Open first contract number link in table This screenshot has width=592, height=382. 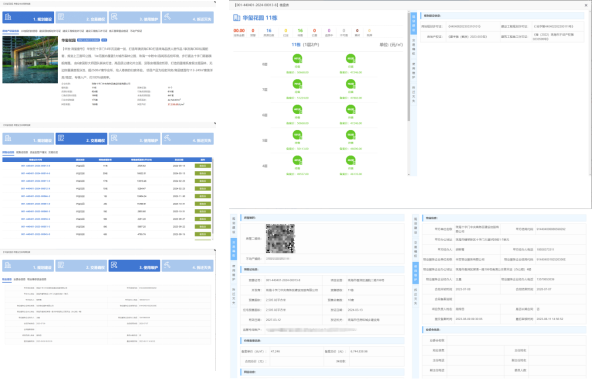35,166
